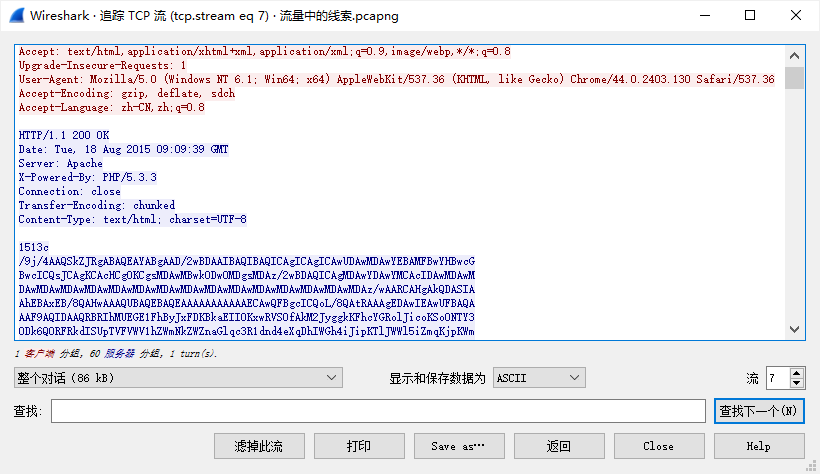Viewport: 820px width, 474px height.
Task: Click the HTTP/1.1 200 OK response line
Action: click(65, 135)
